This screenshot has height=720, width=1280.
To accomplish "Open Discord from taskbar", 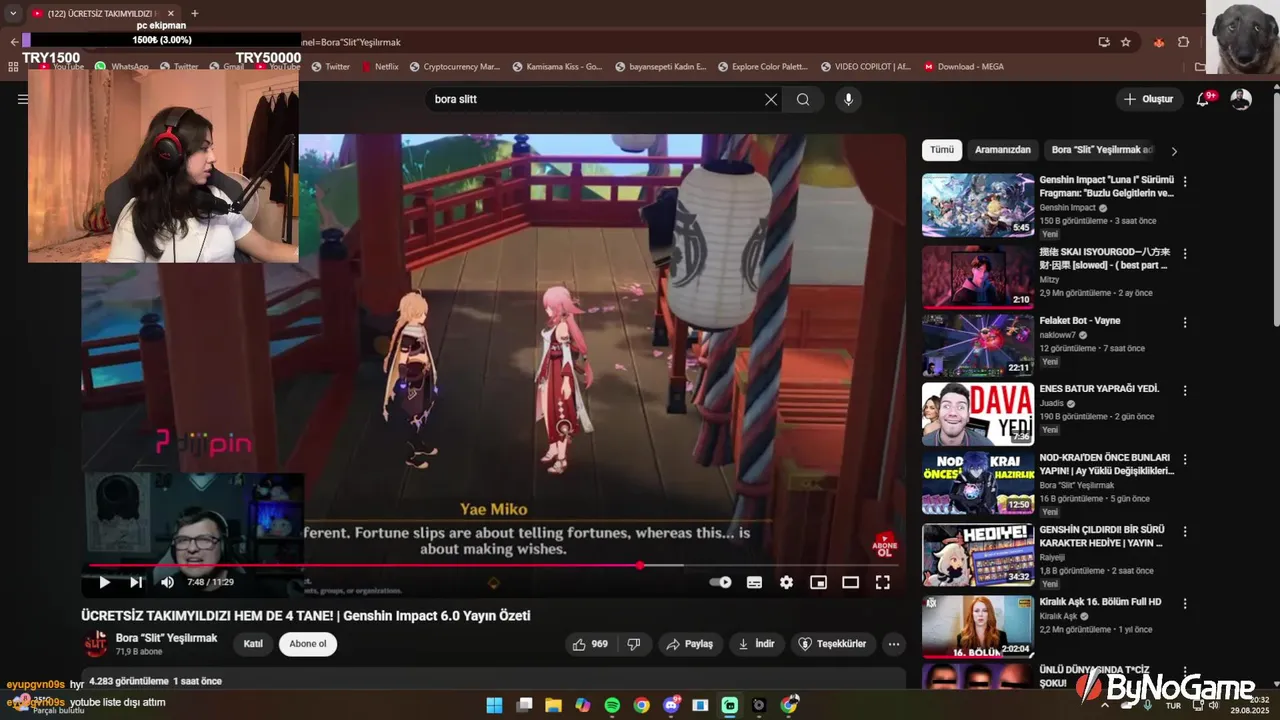I will pos(671,705).
